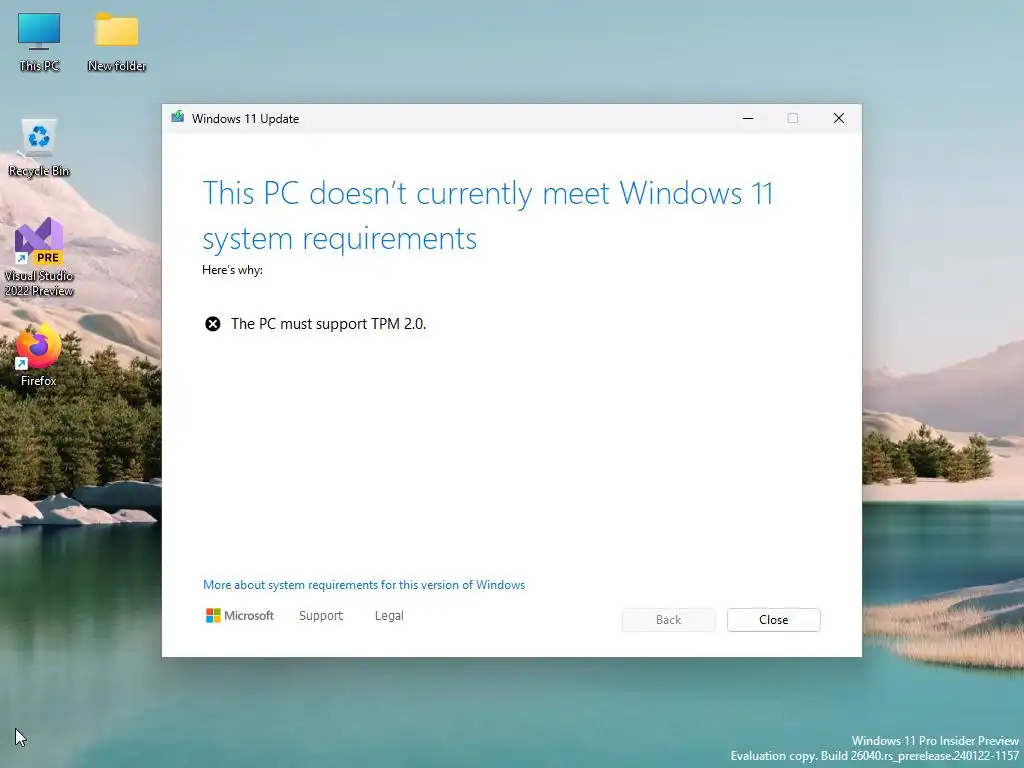Click 'The PC must support TPM 2.0.' text
The image size is (1024, 768).
[328, 324]
